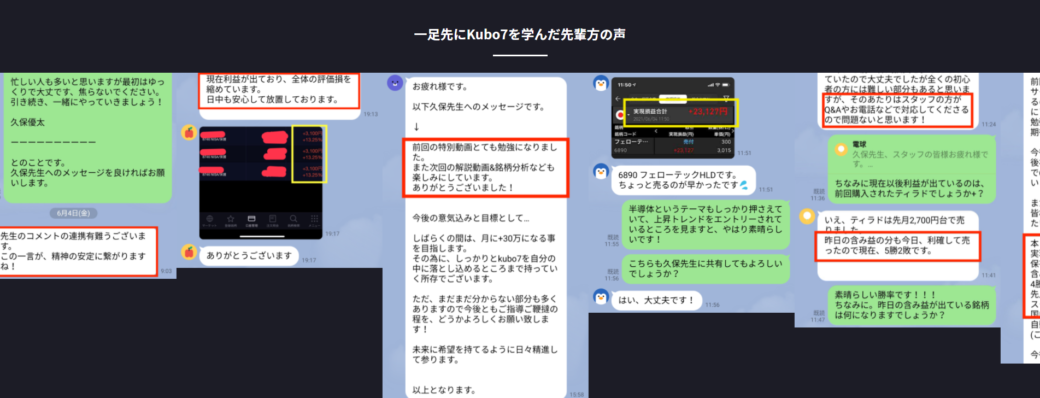
Task: Tap the star favorites icon in bottom bar
Action: click(x=231, y=218)
